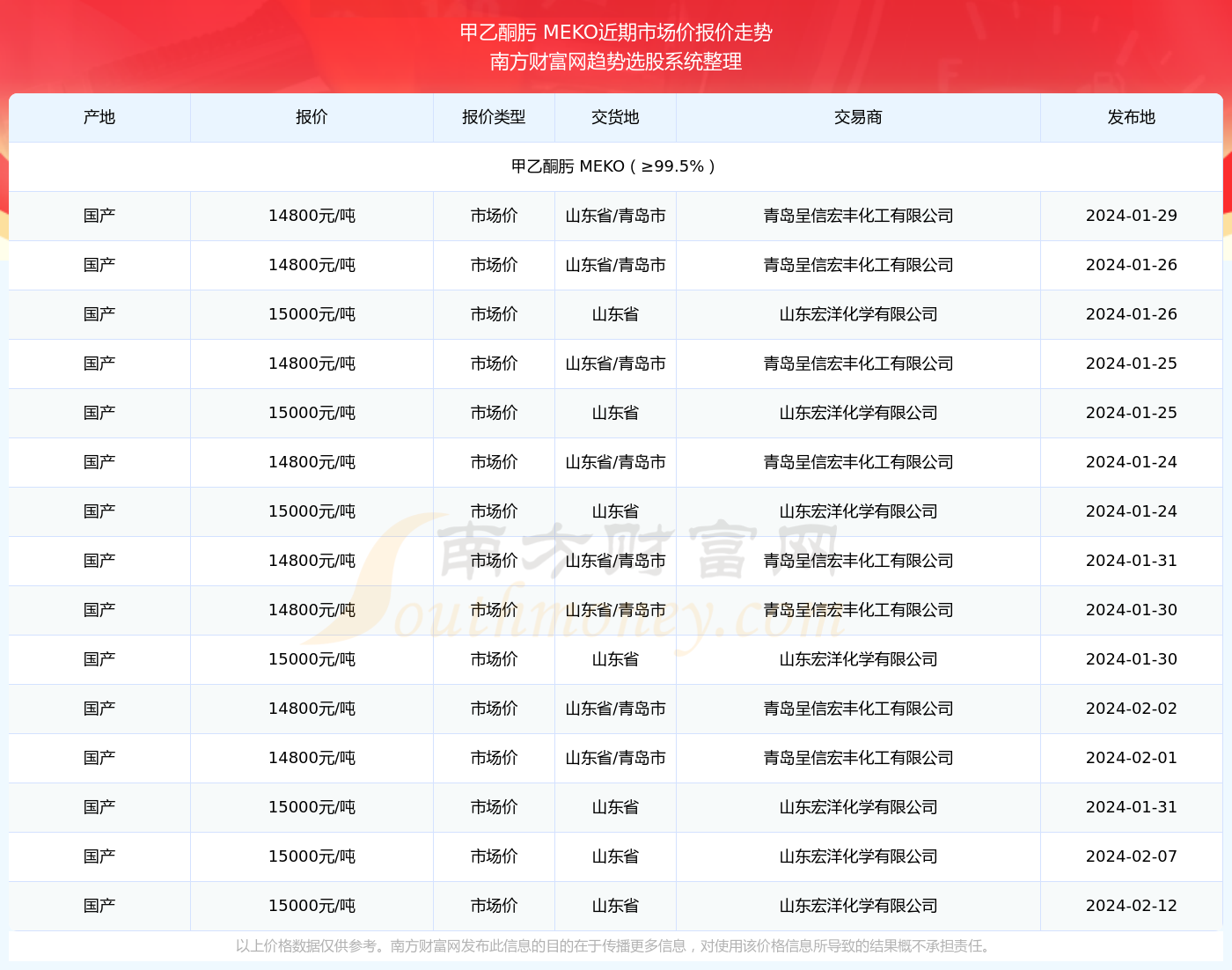The image size is (1232, 970).
Task: Click the trader name in the 2024-01-29 row
Action: 858,216
